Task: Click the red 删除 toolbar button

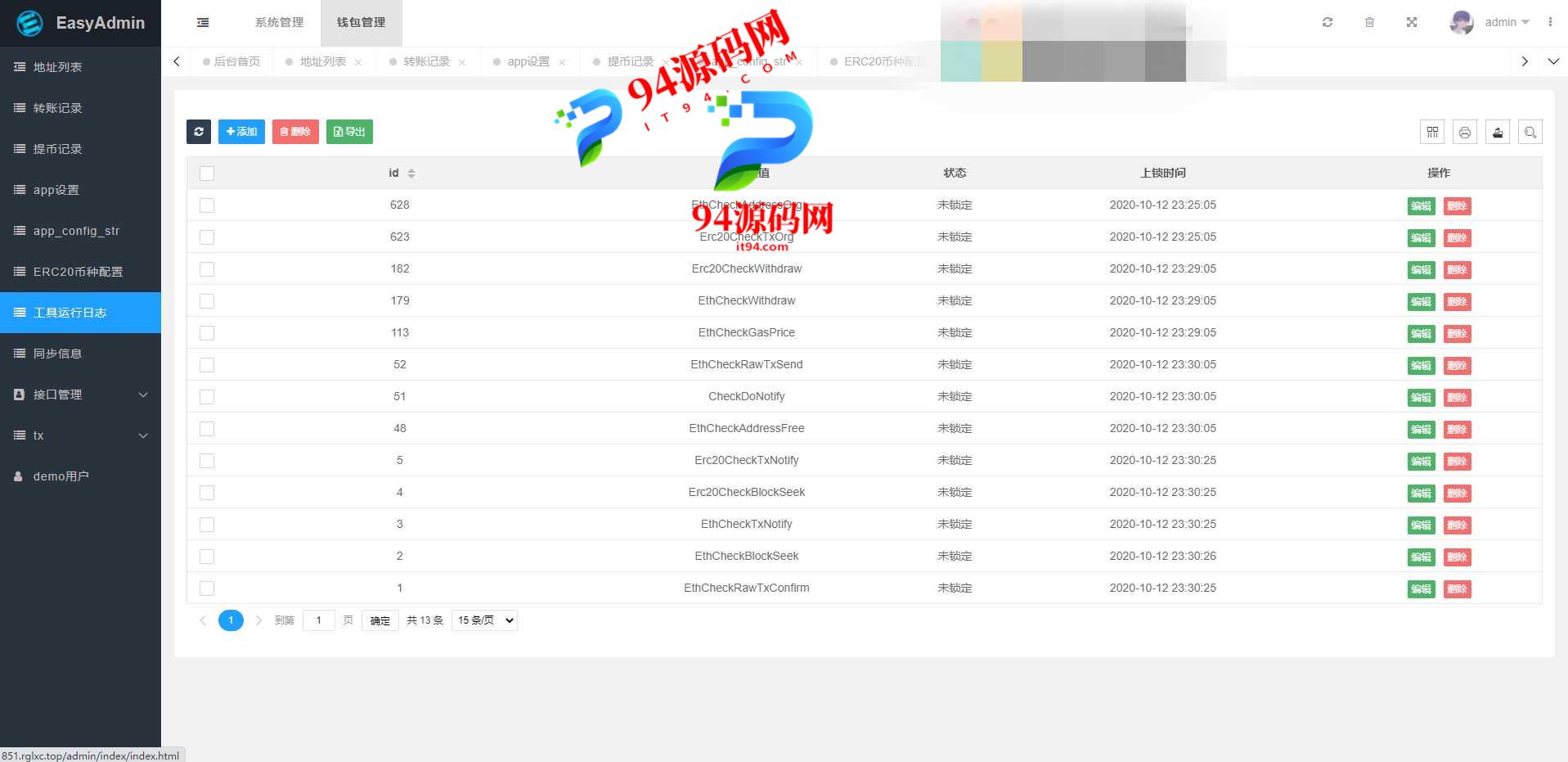Action: tap(295, 132)
